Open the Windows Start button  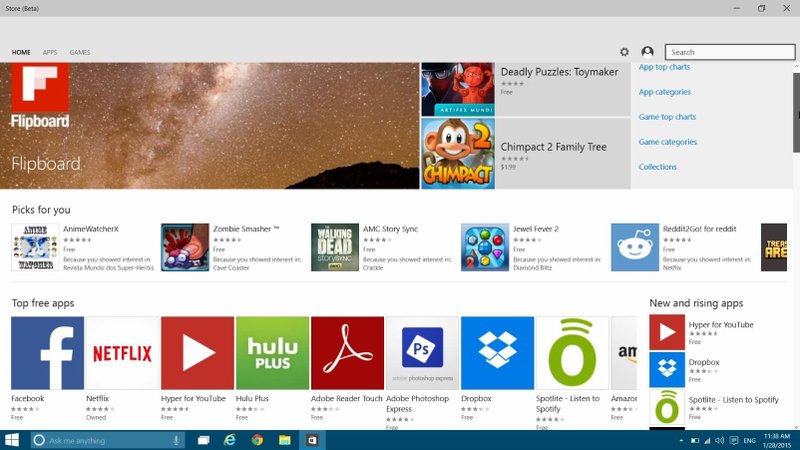tap(12, 440)
